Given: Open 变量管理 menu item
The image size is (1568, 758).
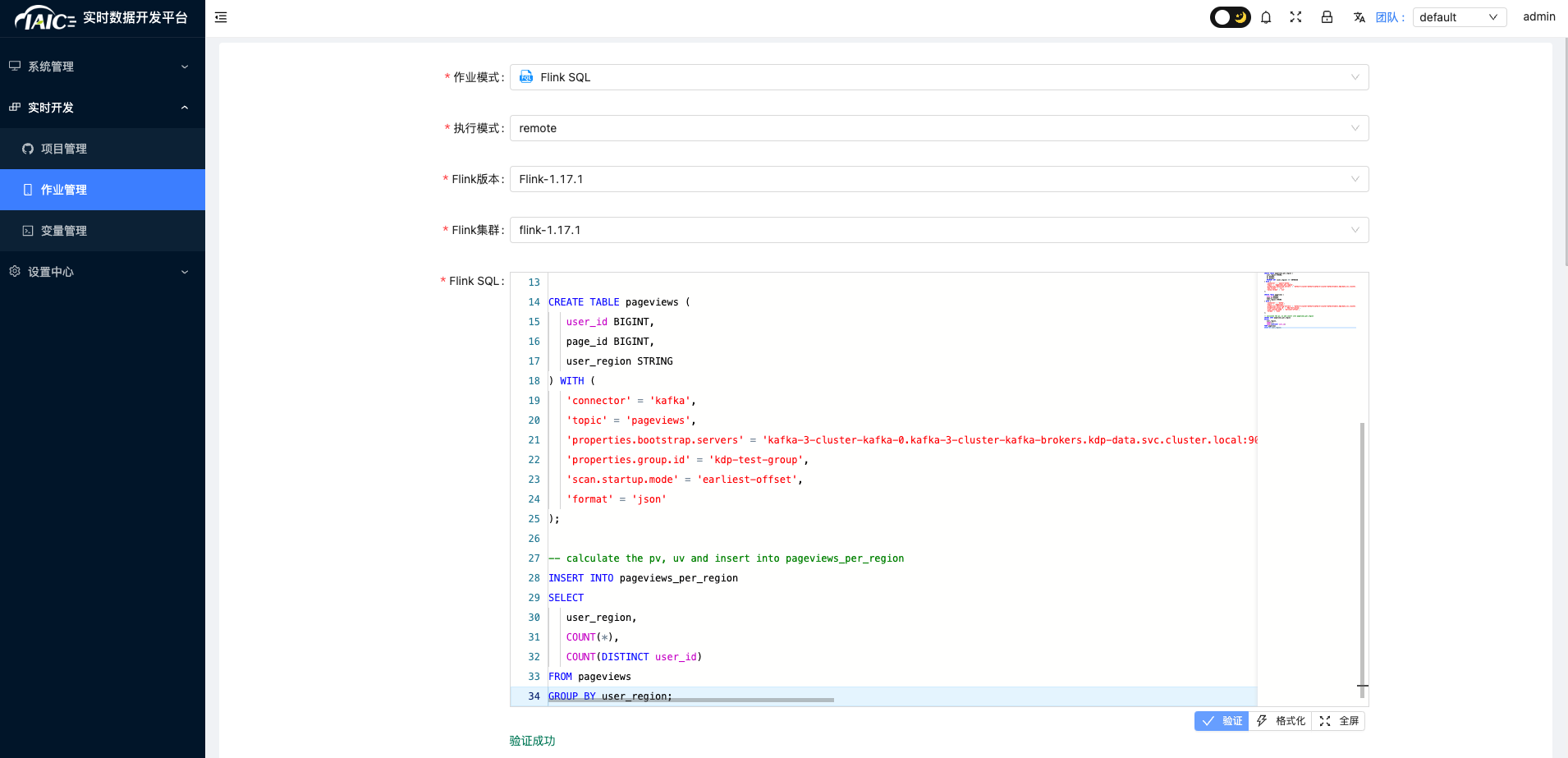Looking at the screenshot, I should [103, 231].
